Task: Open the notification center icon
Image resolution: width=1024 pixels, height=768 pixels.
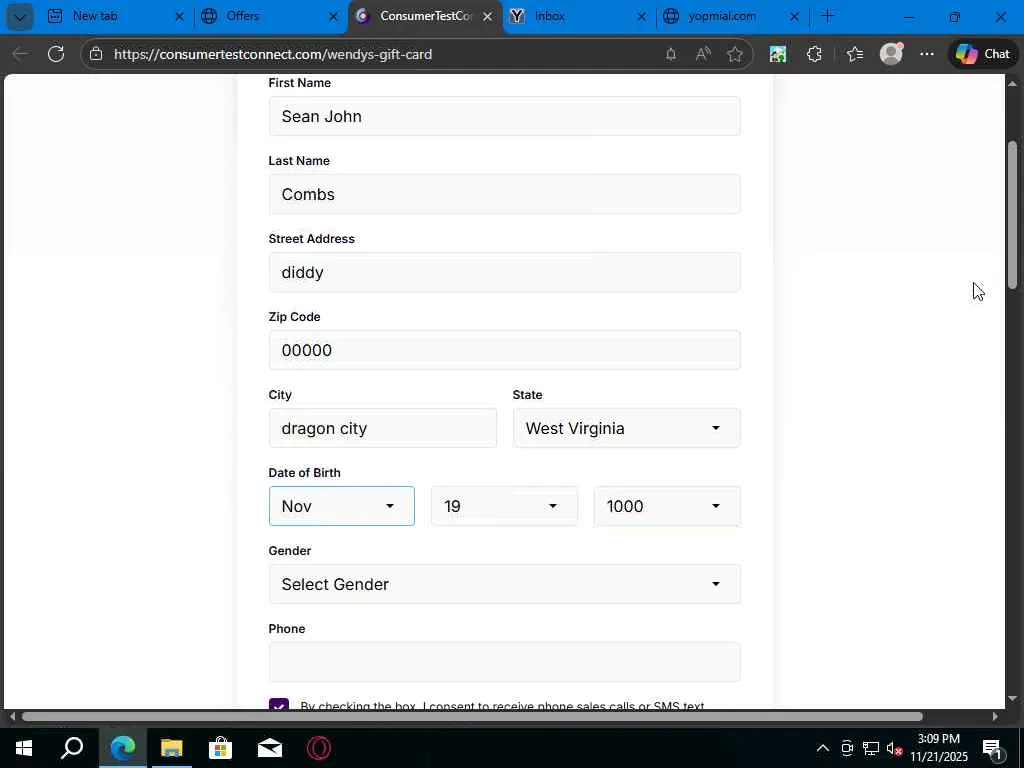Action: [x=993, y=748]
